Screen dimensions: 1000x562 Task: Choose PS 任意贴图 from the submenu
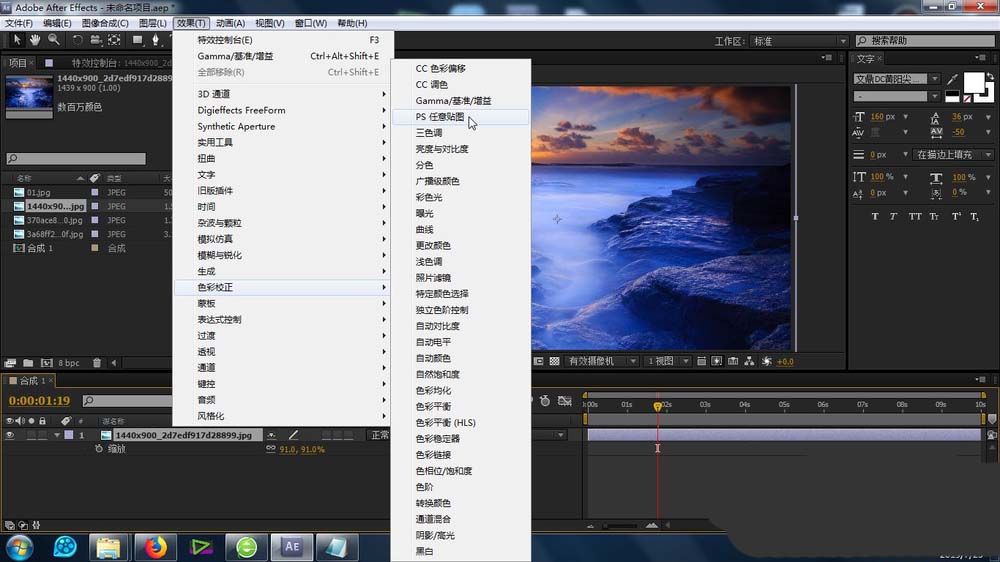[440, 117]
